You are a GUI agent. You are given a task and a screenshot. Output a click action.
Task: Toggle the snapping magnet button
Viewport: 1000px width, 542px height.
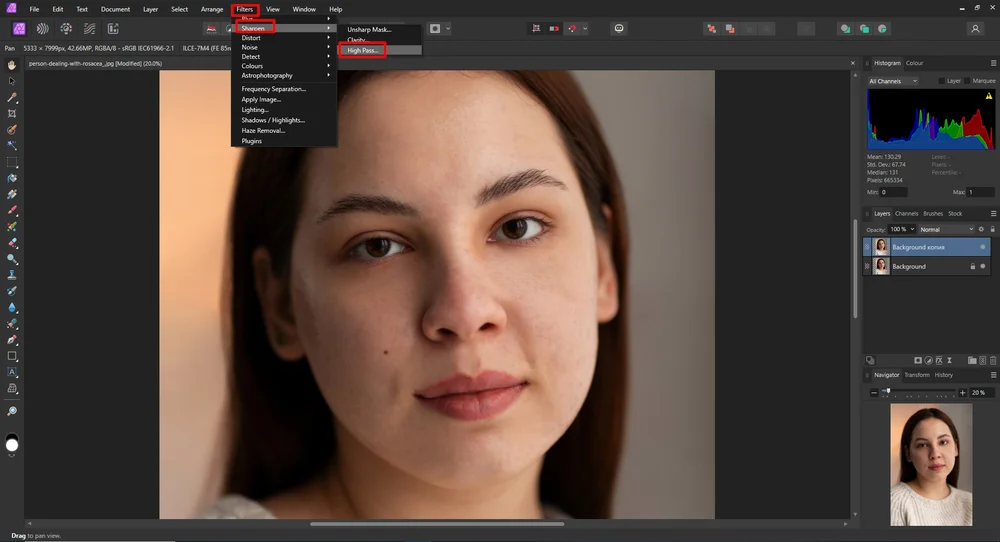572,29
